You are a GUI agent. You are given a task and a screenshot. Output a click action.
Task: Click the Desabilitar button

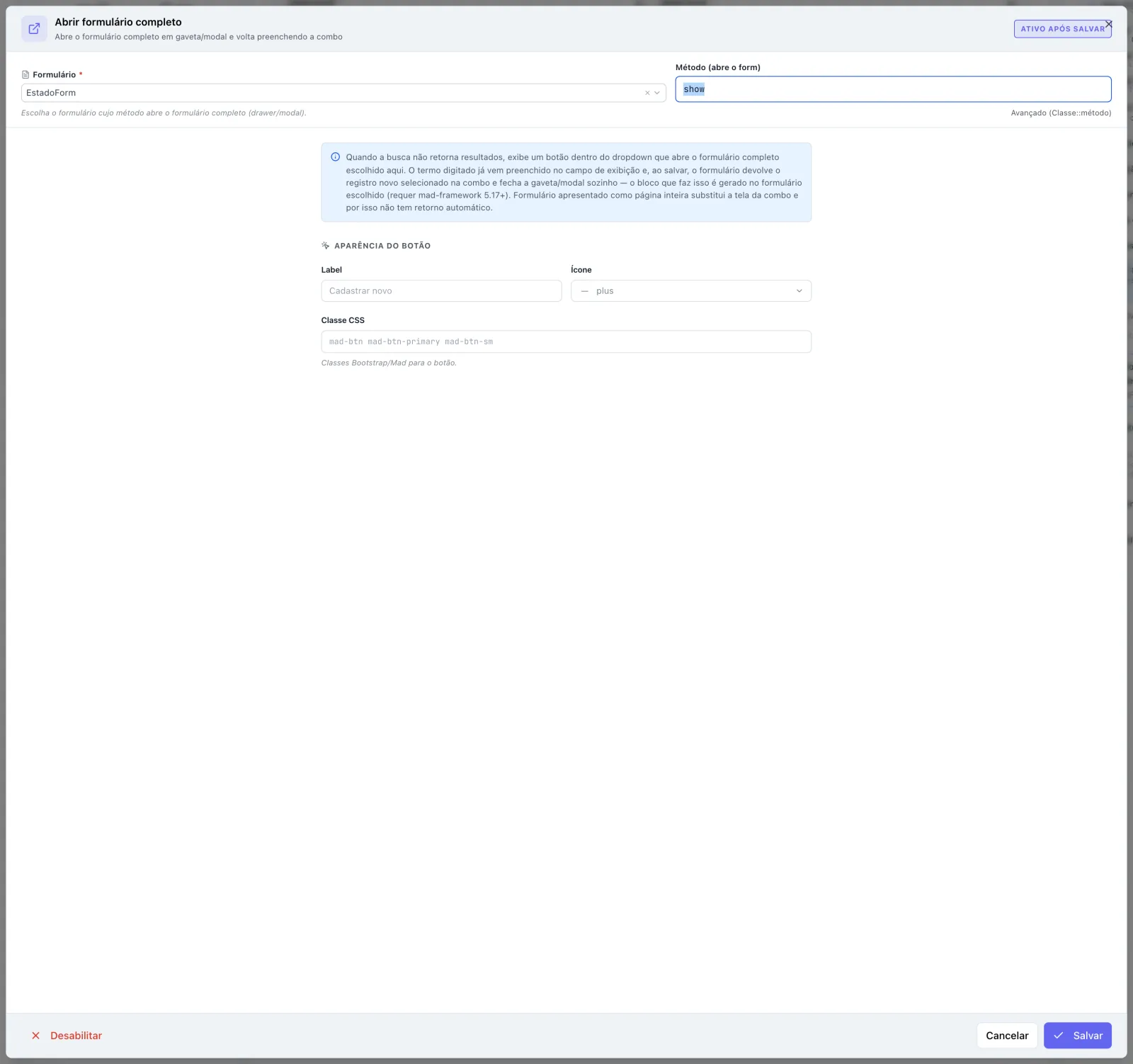[67, 1036]
